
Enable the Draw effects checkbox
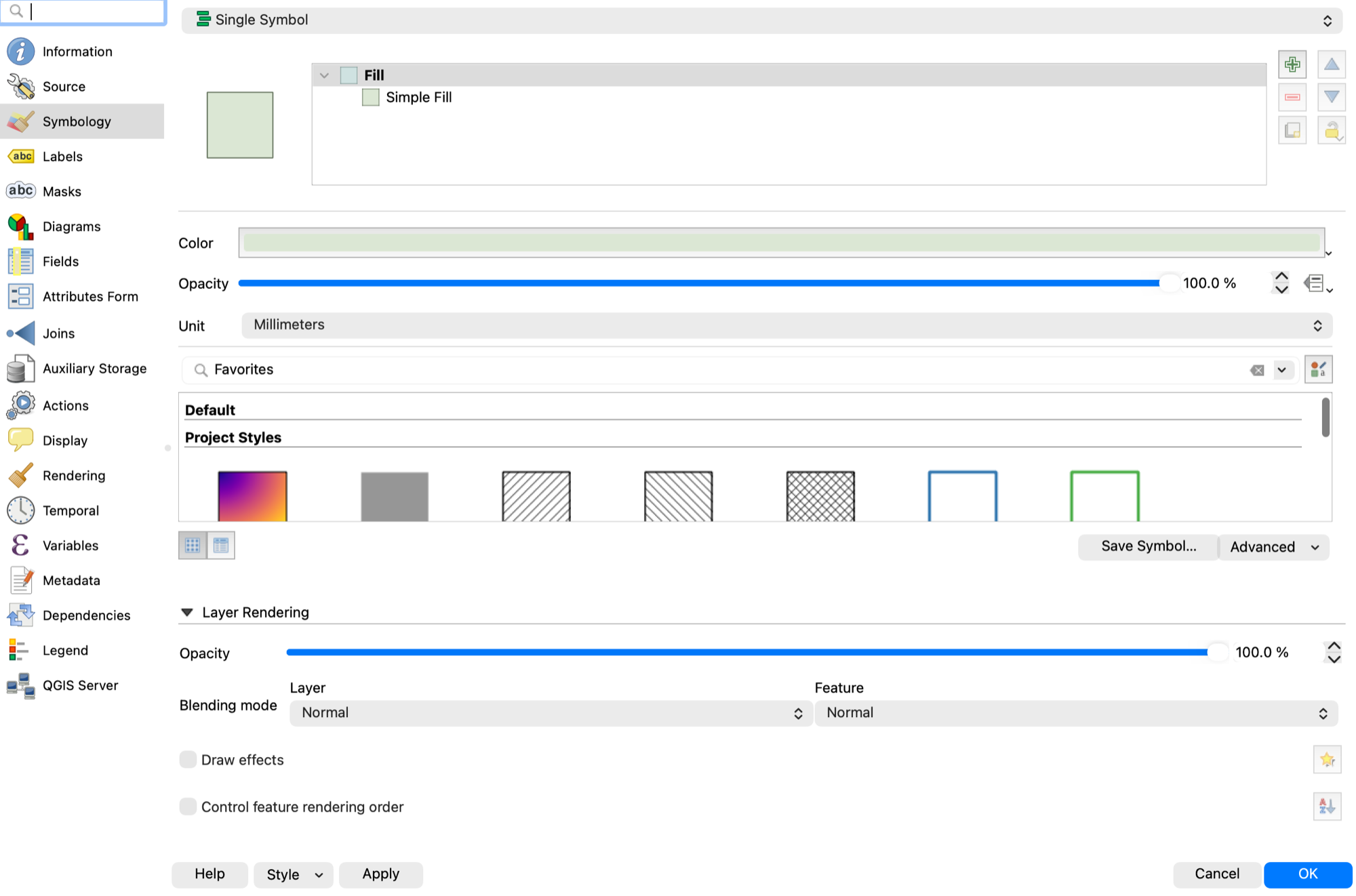coord(188,760)
